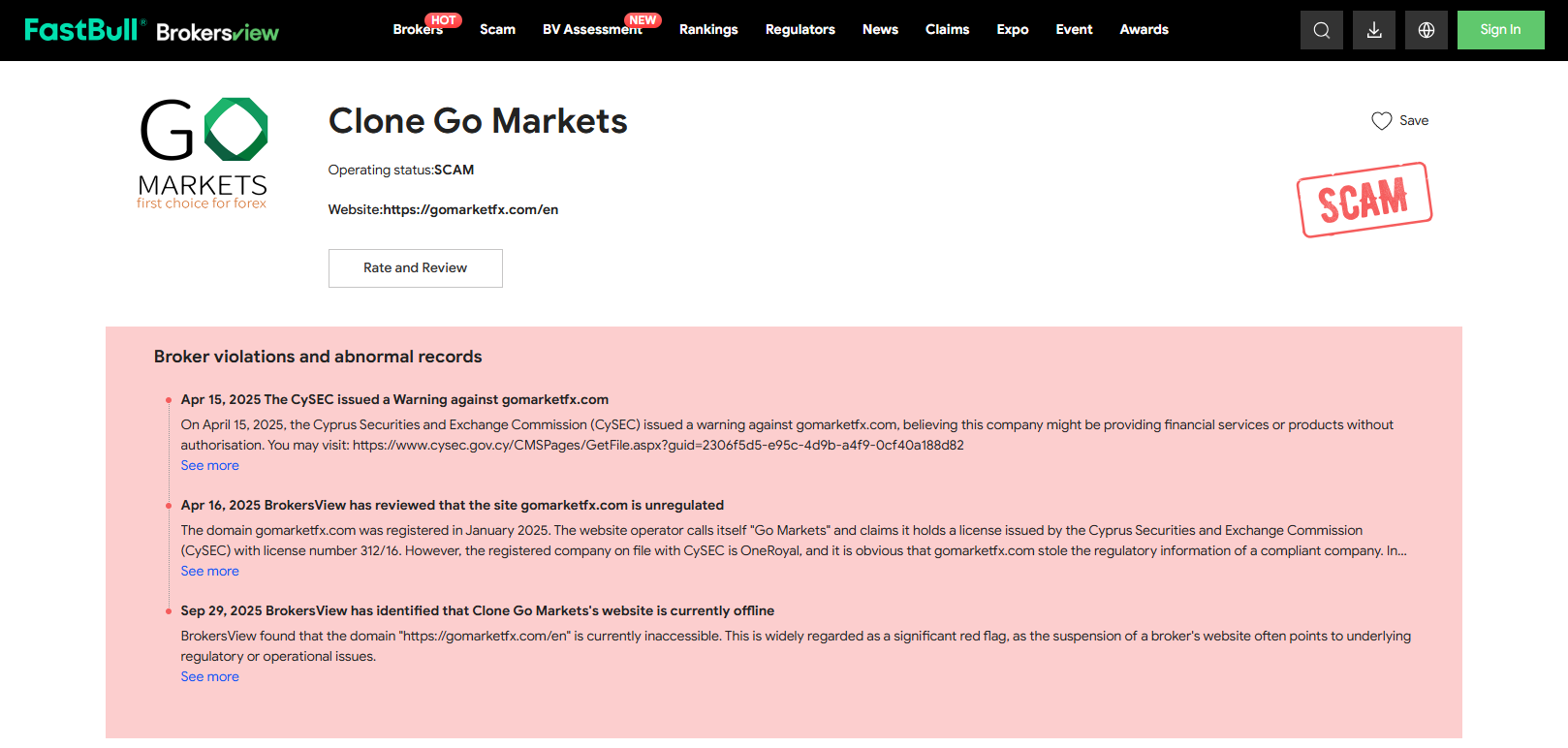The image size is (1568, 748).
Task: Open Regulators menu item
Action: (800, 30)
